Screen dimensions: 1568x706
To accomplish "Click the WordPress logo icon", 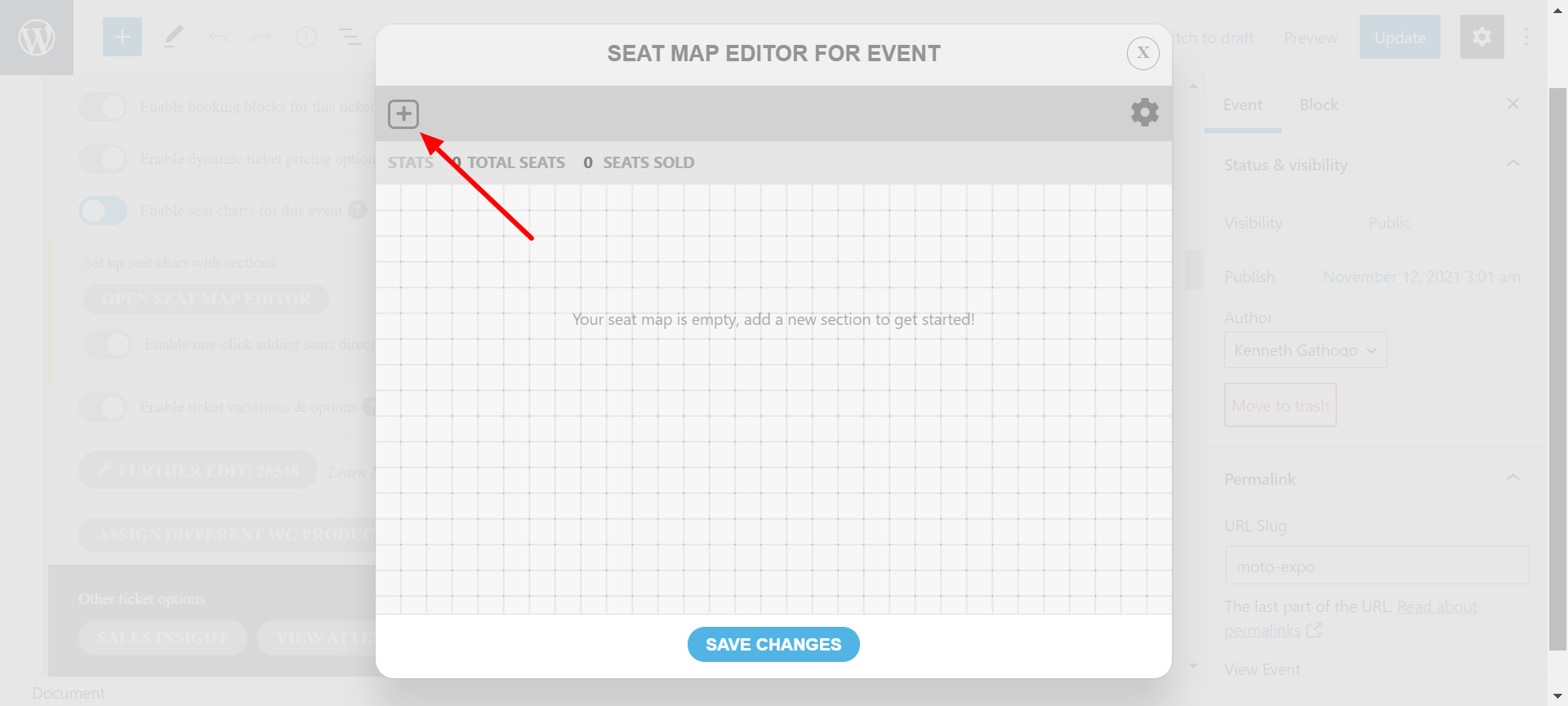I will [x=37, y=38].
